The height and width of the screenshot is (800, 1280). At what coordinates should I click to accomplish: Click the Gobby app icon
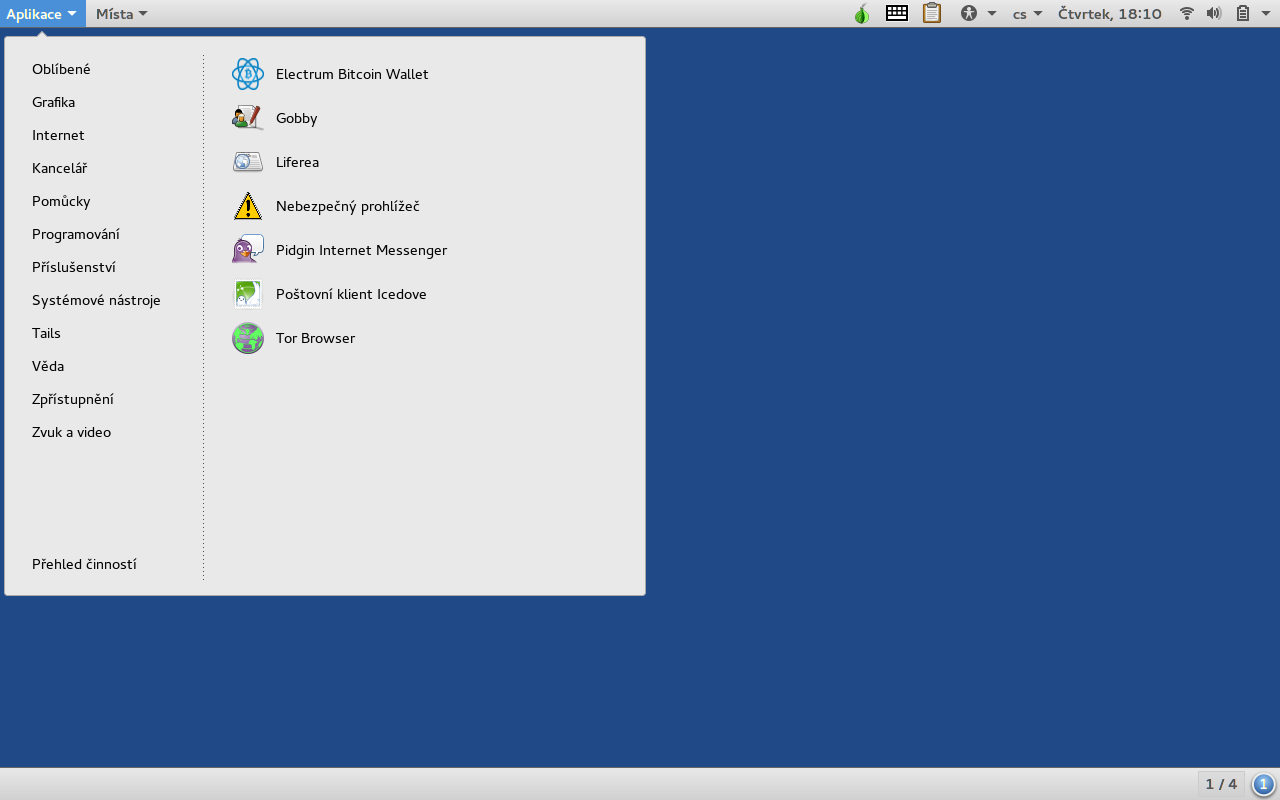point(248,118)
